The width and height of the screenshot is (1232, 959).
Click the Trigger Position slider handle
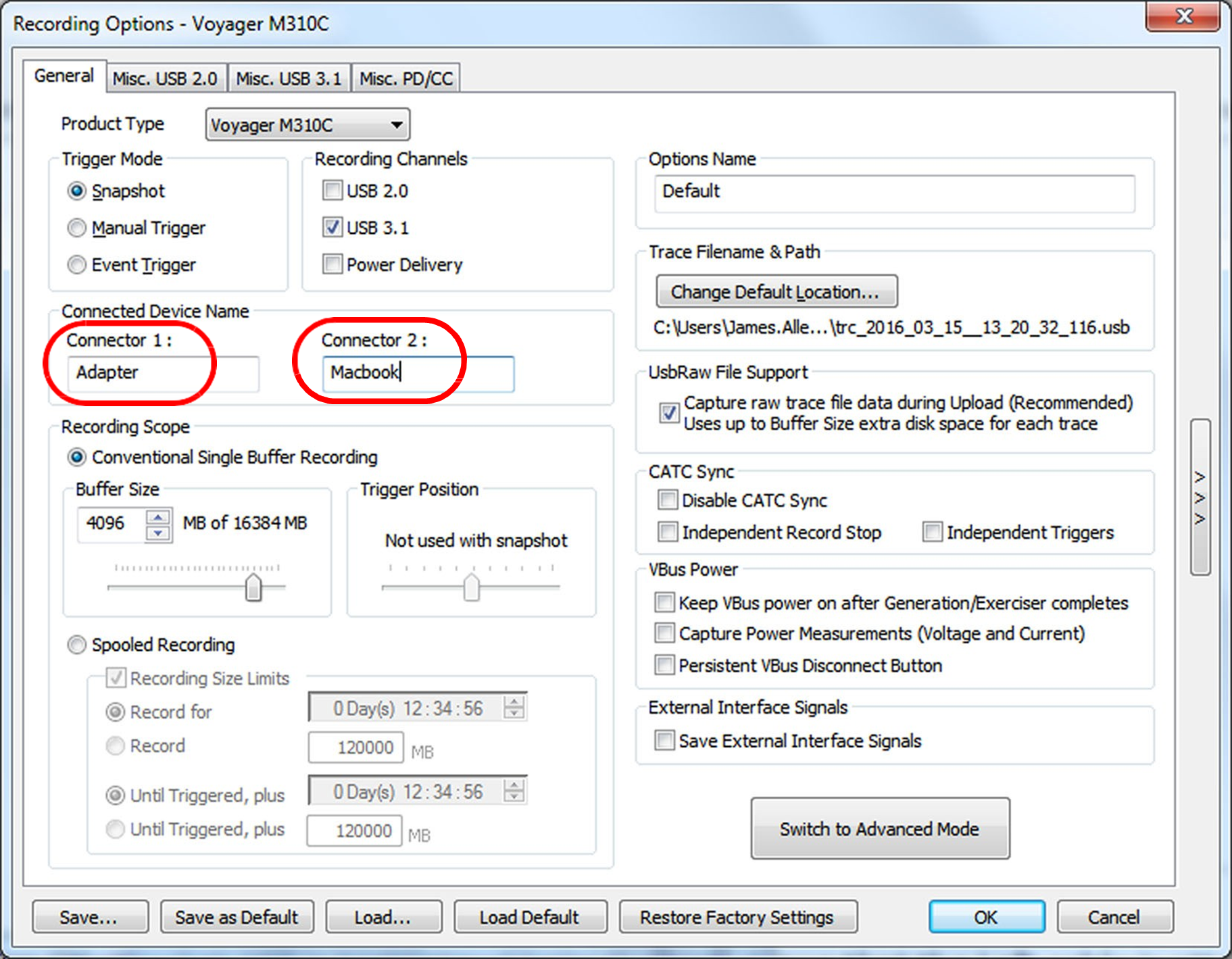tap(471, 587)
